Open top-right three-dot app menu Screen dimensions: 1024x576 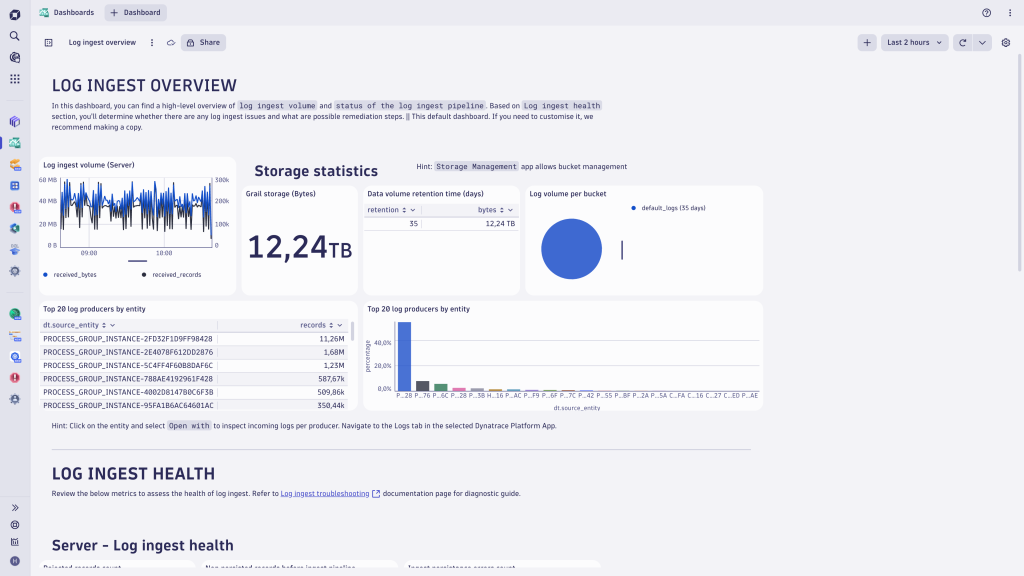(x=1010, y=12)
